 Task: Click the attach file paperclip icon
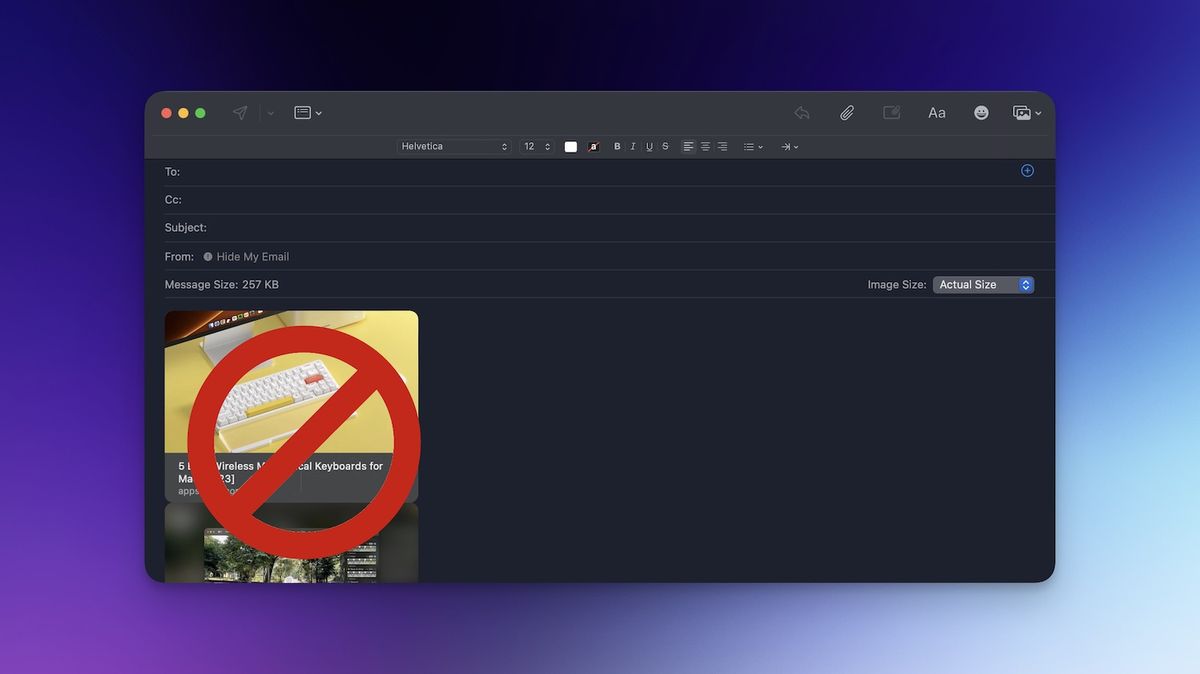[846, 113]
